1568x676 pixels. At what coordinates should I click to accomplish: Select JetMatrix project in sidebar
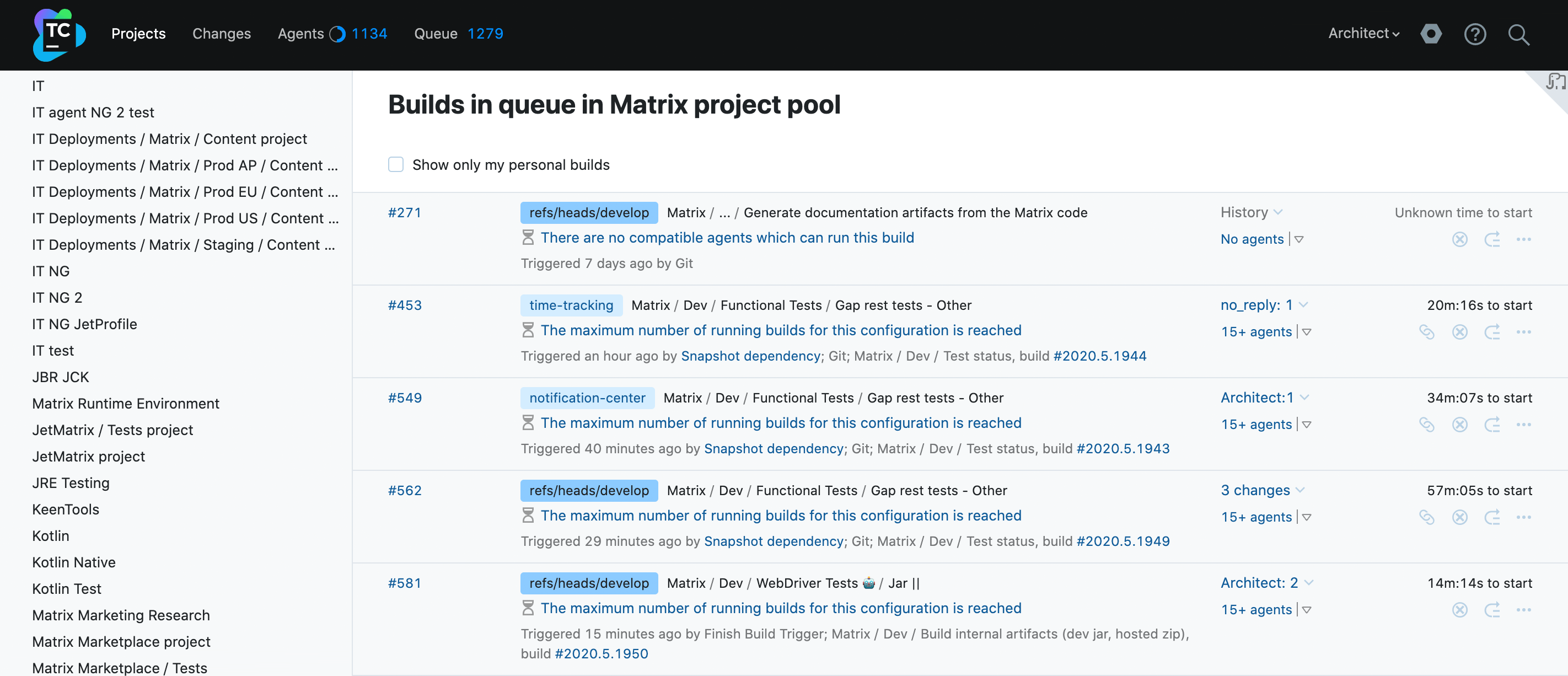pyautogui.click(x=88, y=456)
